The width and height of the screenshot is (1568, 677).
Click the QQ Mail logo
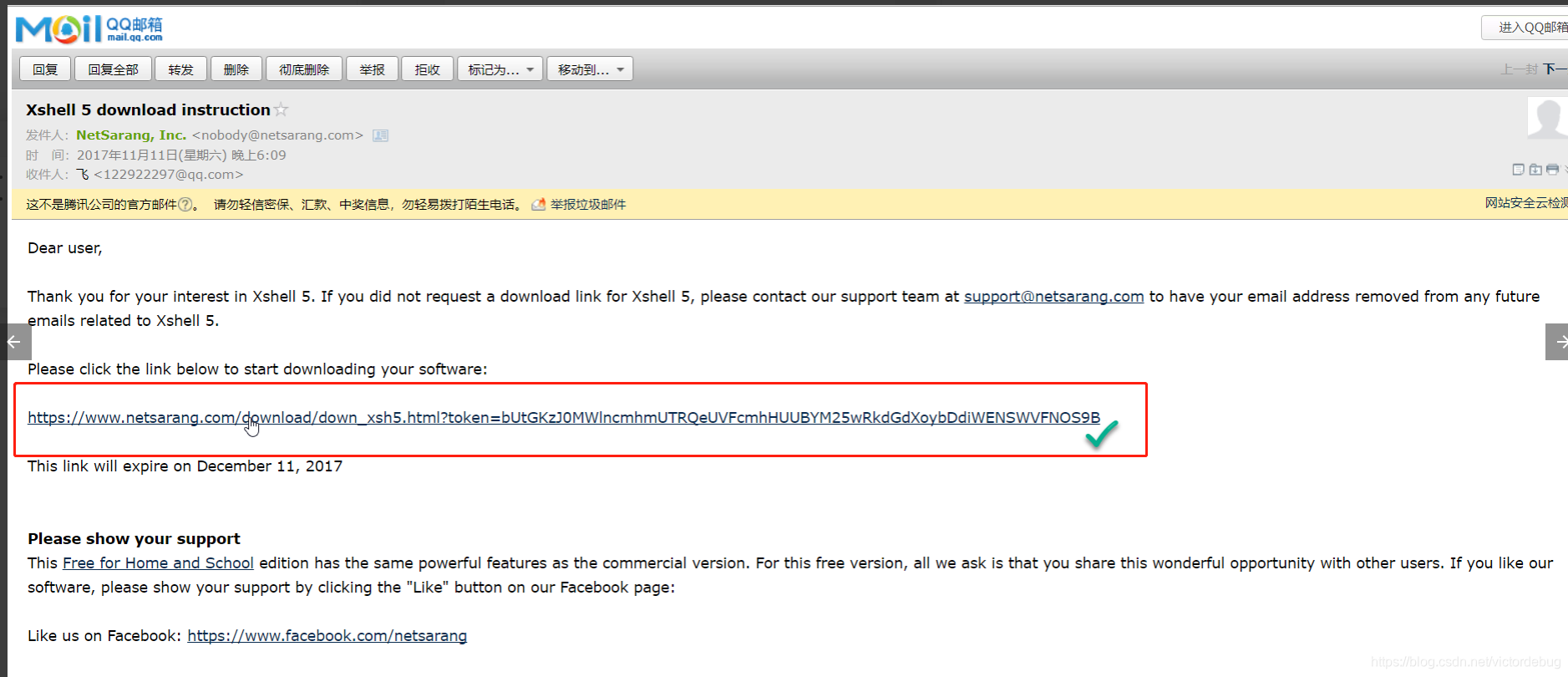point(89,29)
